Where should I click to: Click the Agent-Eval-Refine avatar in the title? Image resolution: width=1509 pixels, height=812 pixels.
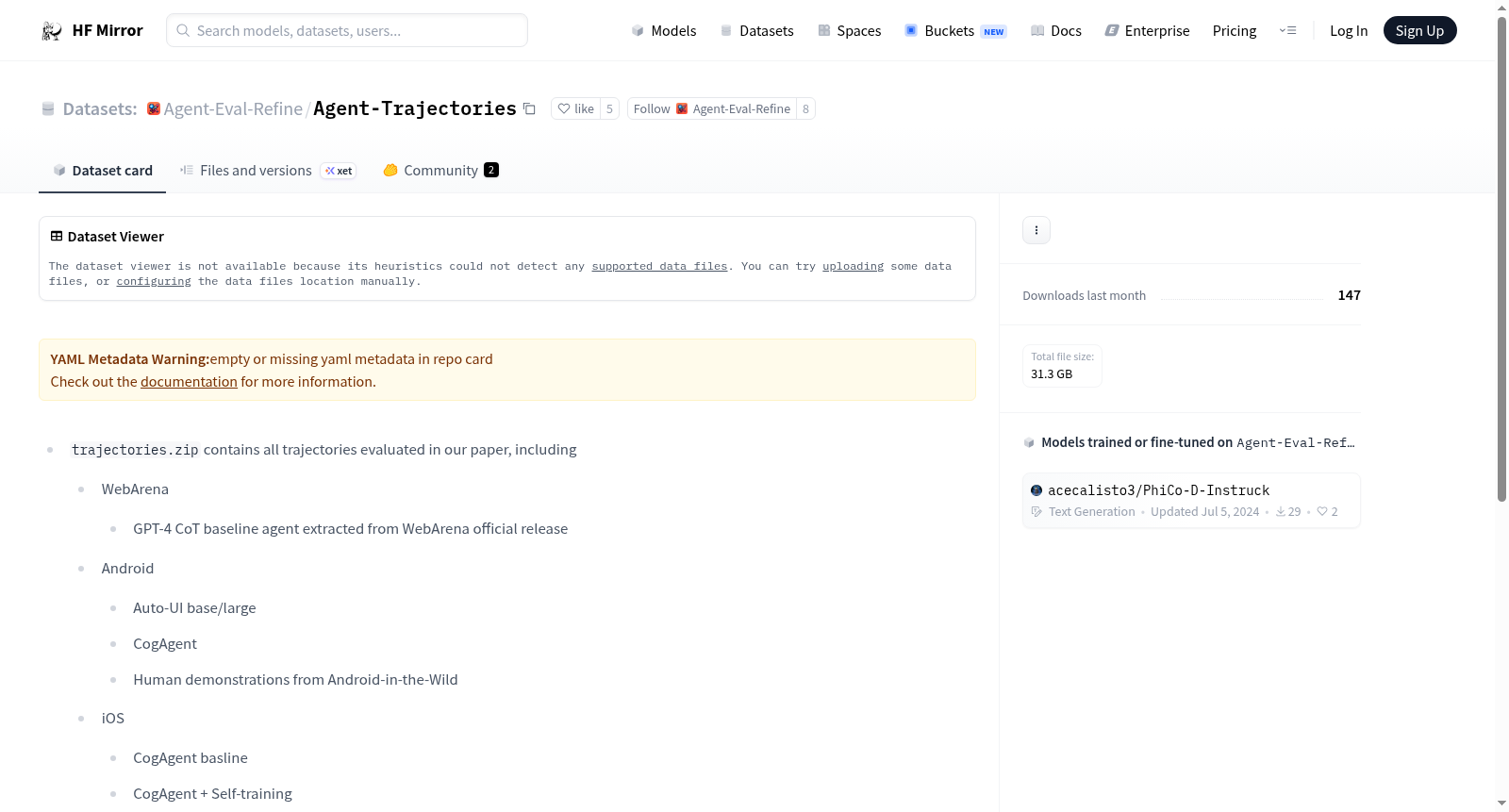[154, 109]
